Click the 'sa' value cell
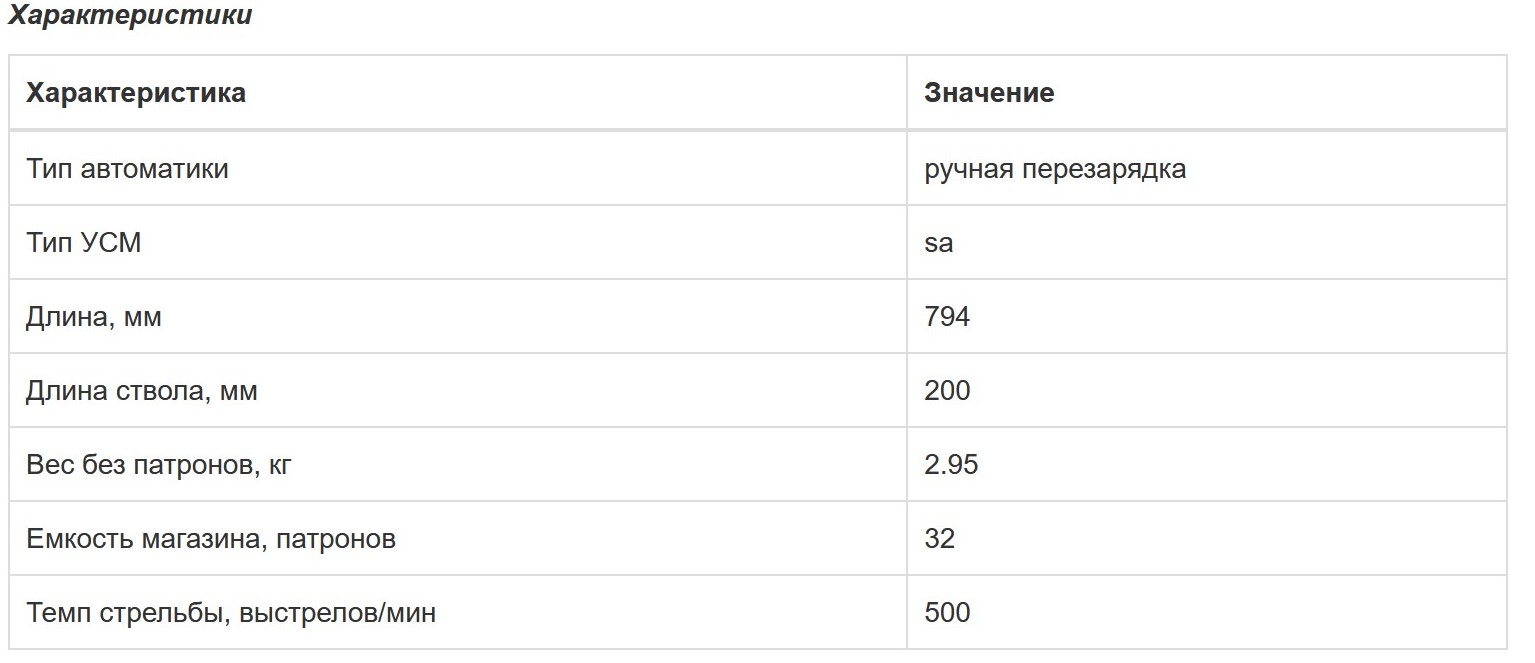Viewport: 1535px width, 663px height. [939, 243]
